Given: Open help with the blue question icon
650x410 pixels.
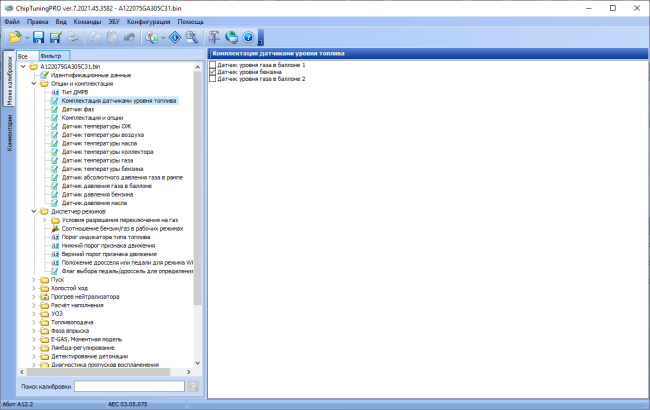Looking at the screenshot, I should [x=248, y=37].
